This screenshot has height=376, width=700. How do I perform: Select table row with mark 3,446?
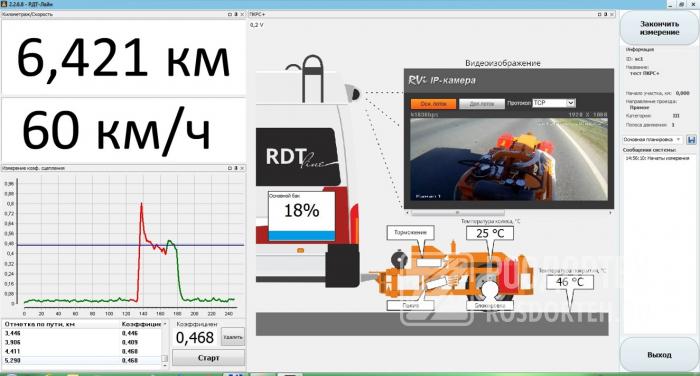(x=81, y=333)
